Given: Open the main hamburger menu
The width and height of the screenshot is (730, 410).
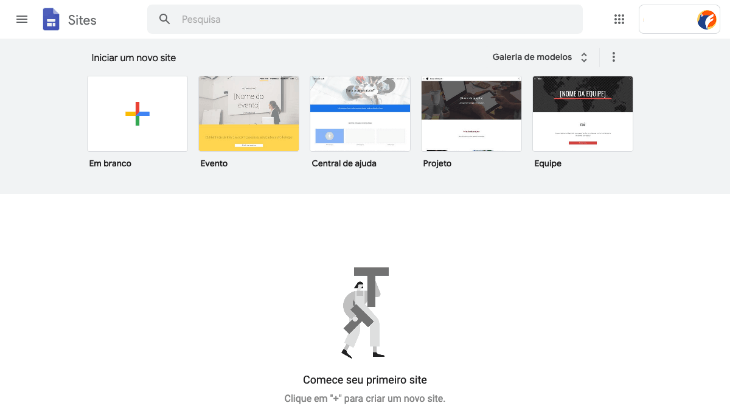Looking at the screenshot, I should point(21,20).
